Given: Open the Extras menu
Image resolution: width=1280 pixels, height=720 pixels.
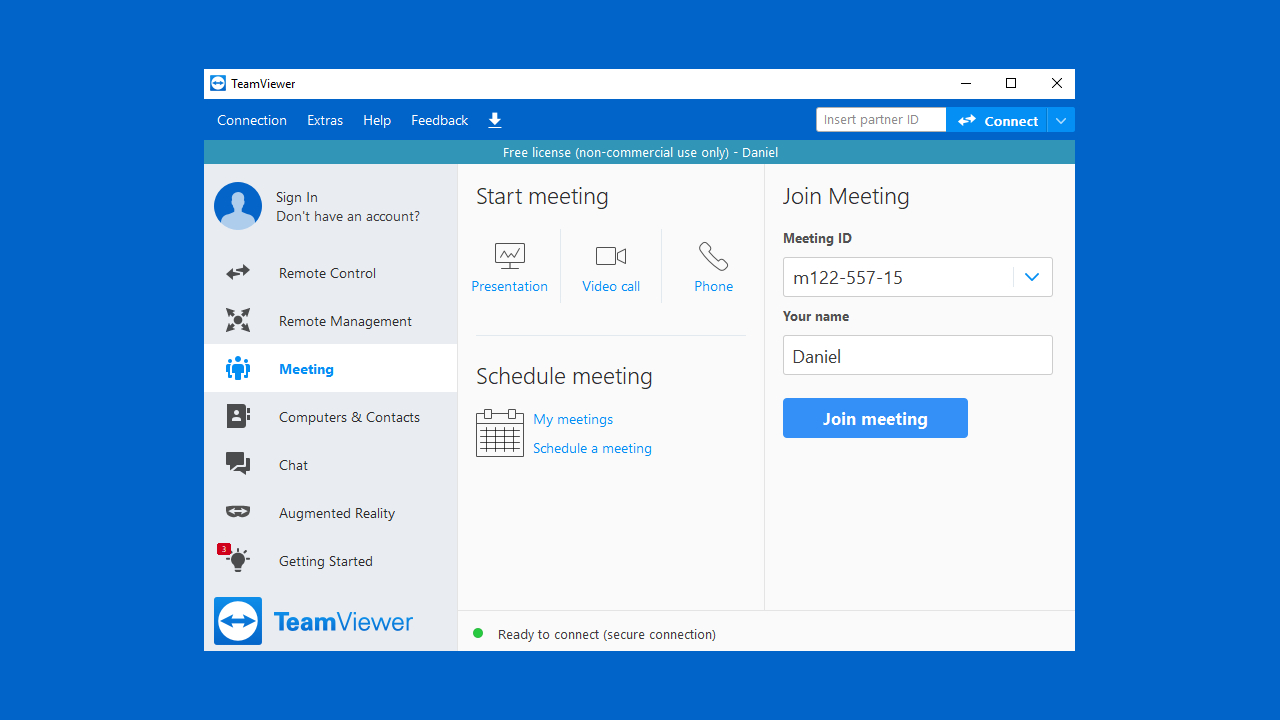Looking at the screenshot, I should [x=325, y=120].
